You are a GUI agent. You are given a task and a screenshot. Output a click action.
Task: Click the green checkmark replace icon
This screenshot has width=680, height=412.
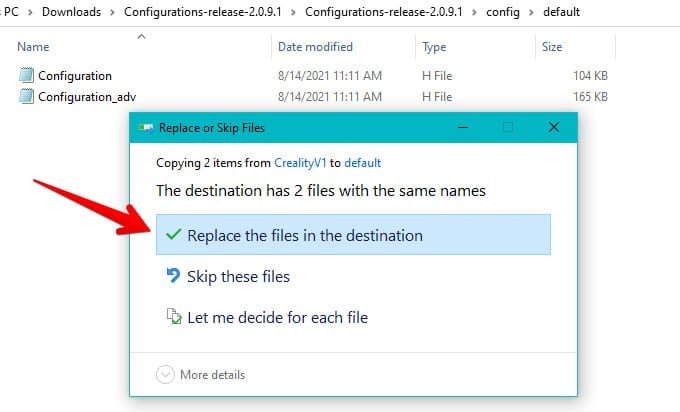[173, 235]
